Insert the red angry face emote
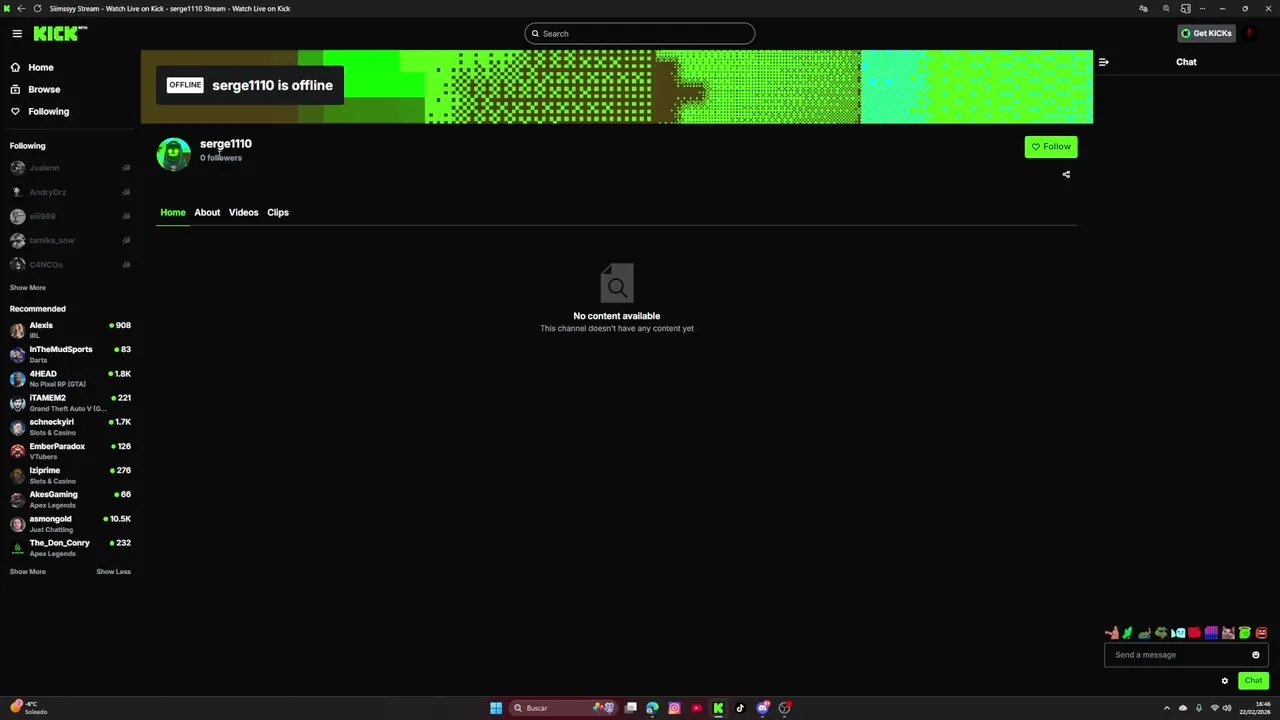 pos(1261,633)
